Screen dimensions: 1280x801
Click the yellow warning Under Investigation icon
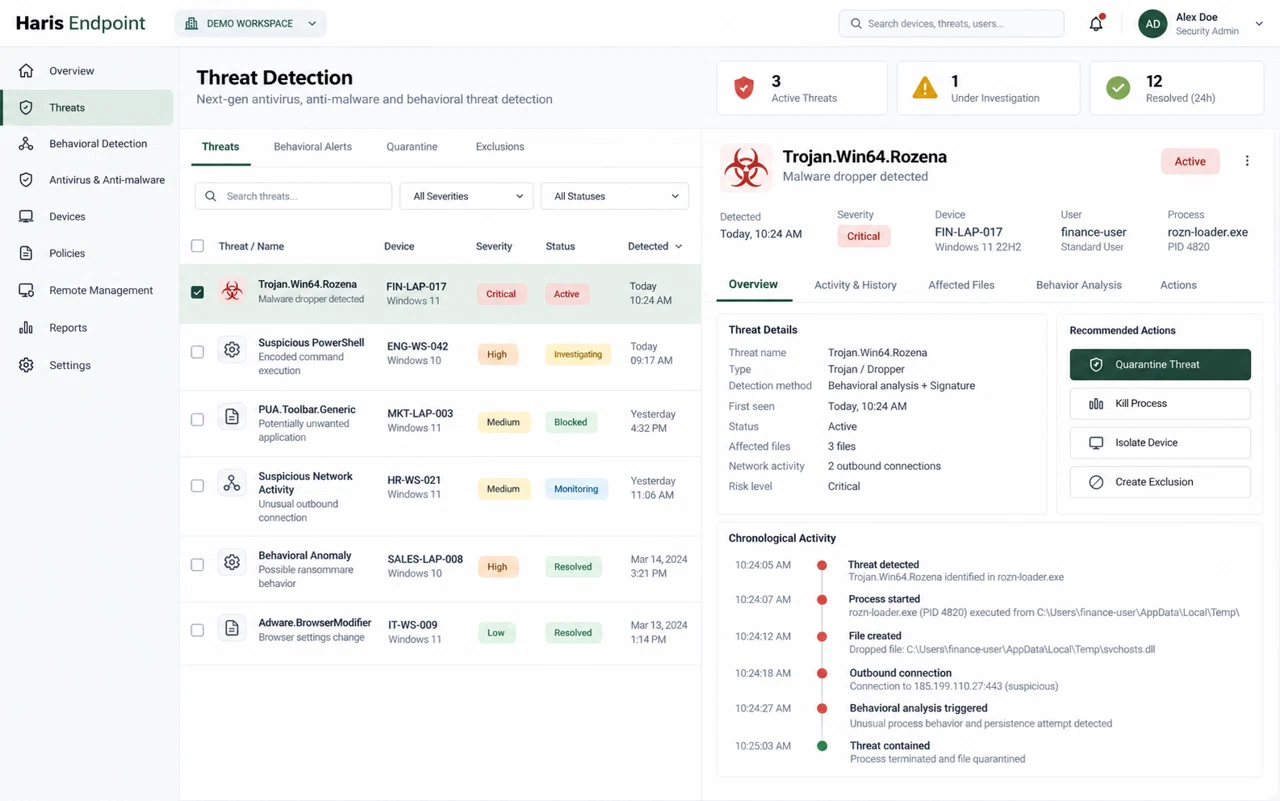[x=925, y=88]
